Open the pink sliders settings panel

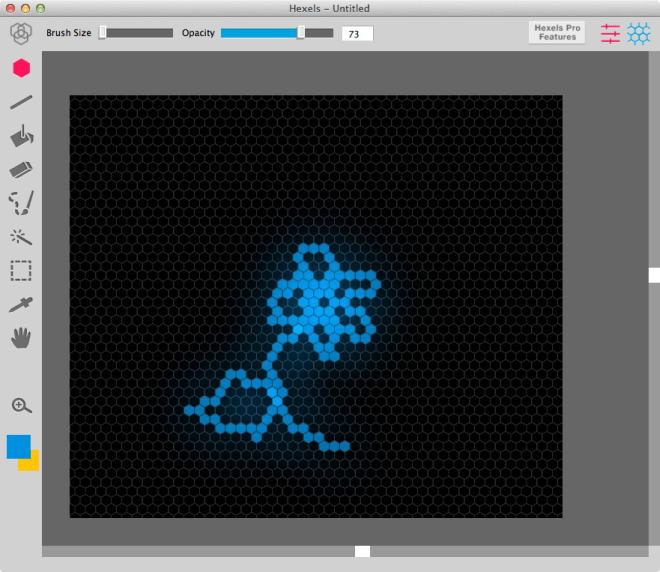[x=610, y=34]
